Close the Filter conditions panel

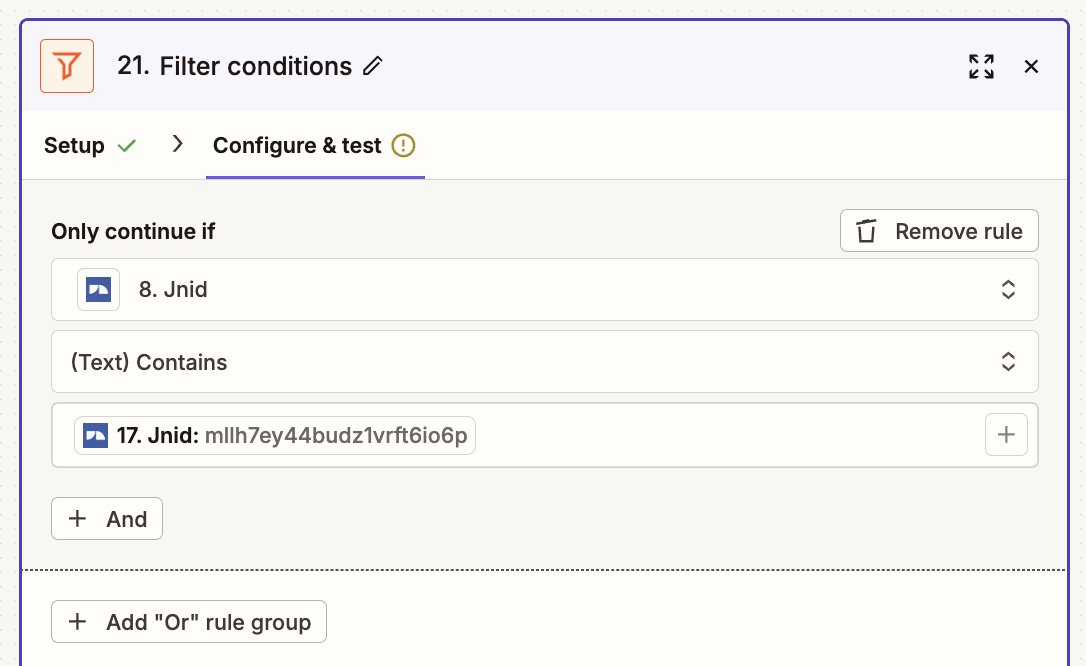coord(1031,67)
